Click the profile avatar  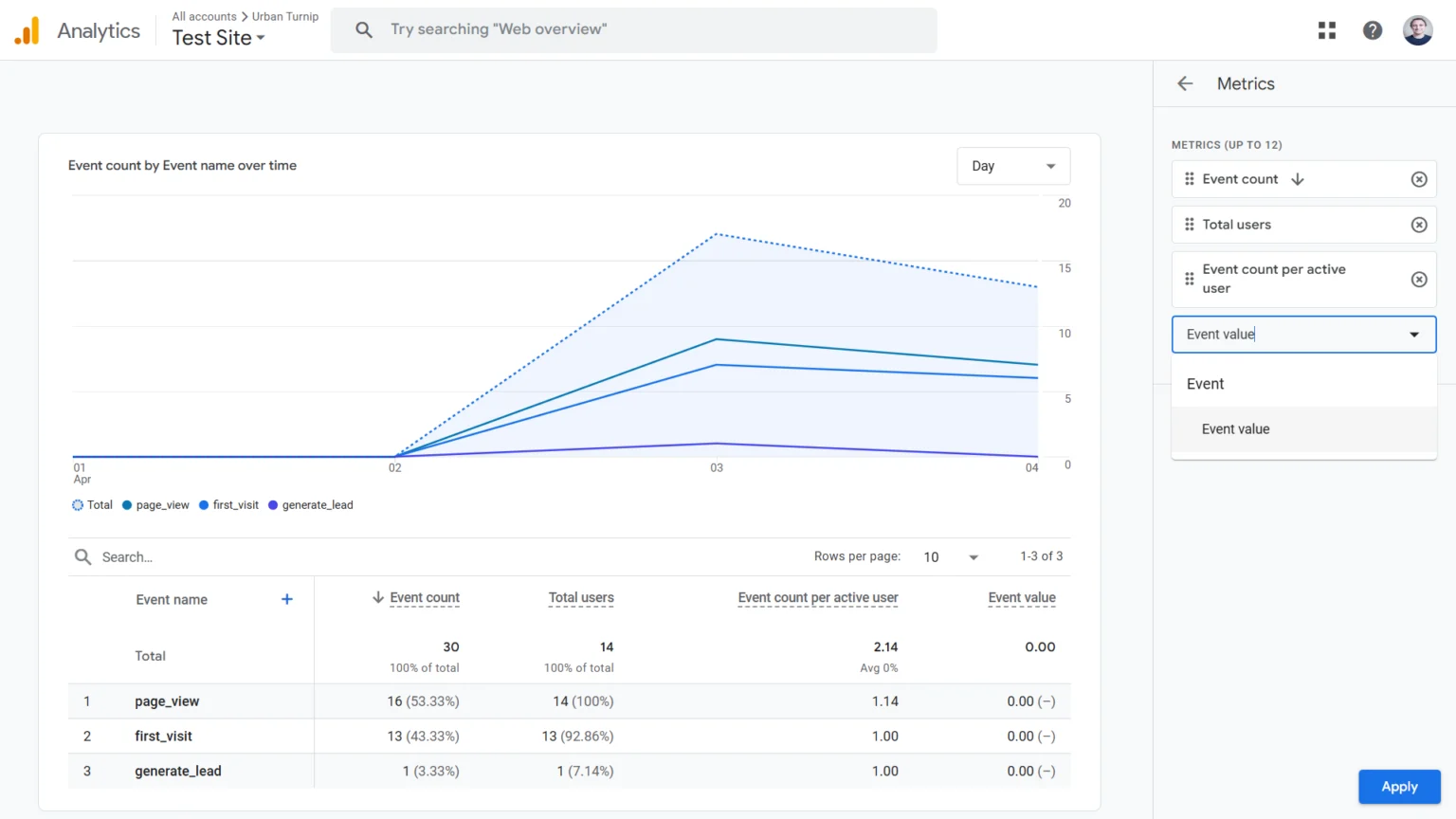[1417, 30]
